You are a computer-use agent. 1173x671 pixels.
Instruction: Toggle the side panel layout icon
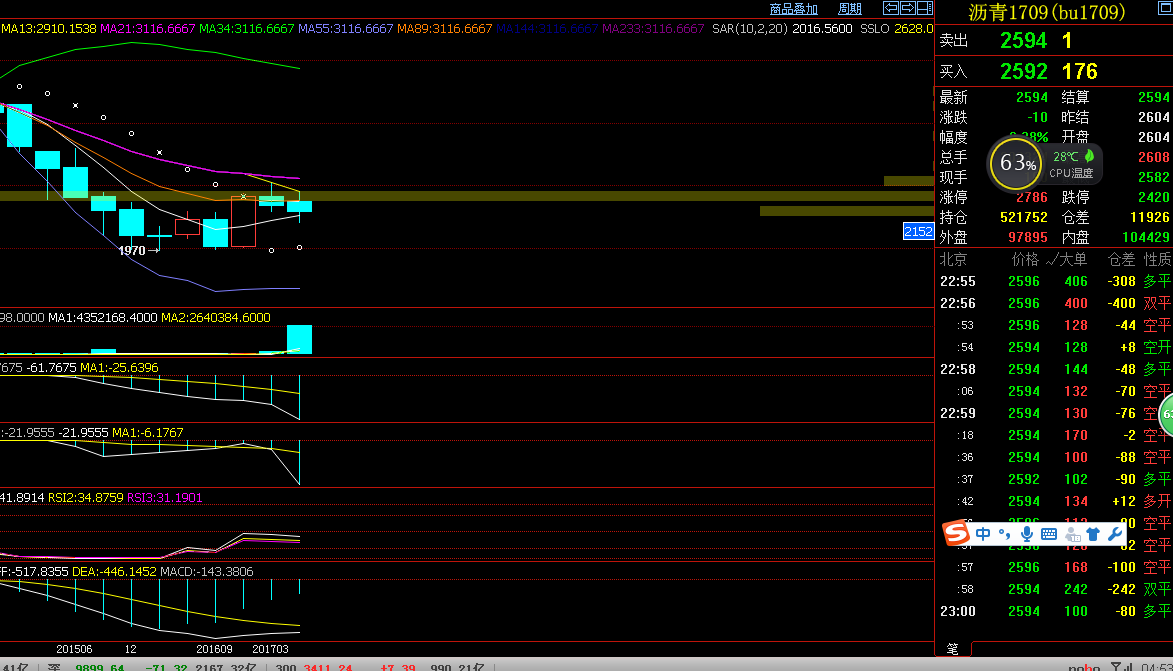[x=925, y=8]
